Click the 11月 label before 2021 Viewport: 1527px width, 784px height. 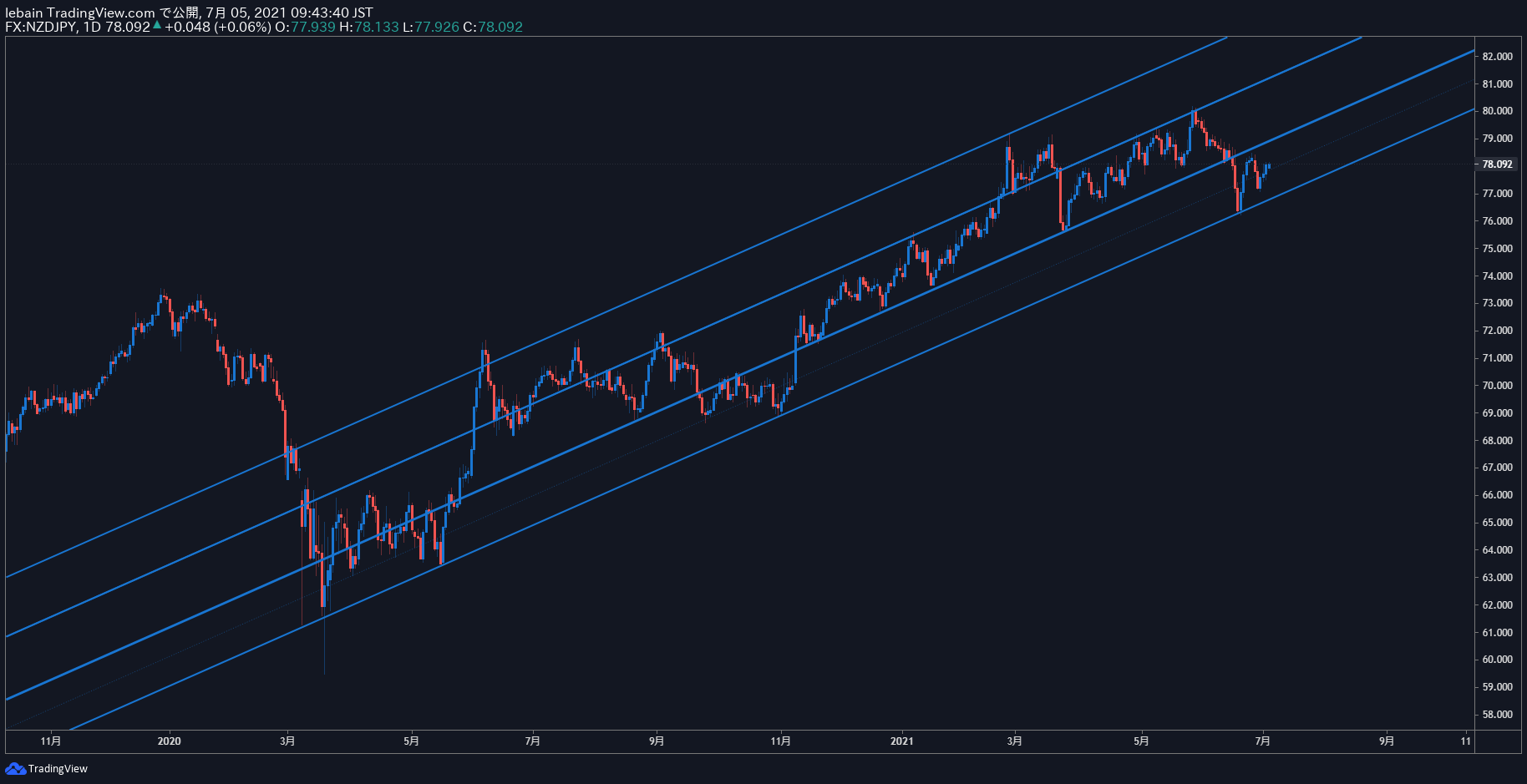(x=780, y=741)
